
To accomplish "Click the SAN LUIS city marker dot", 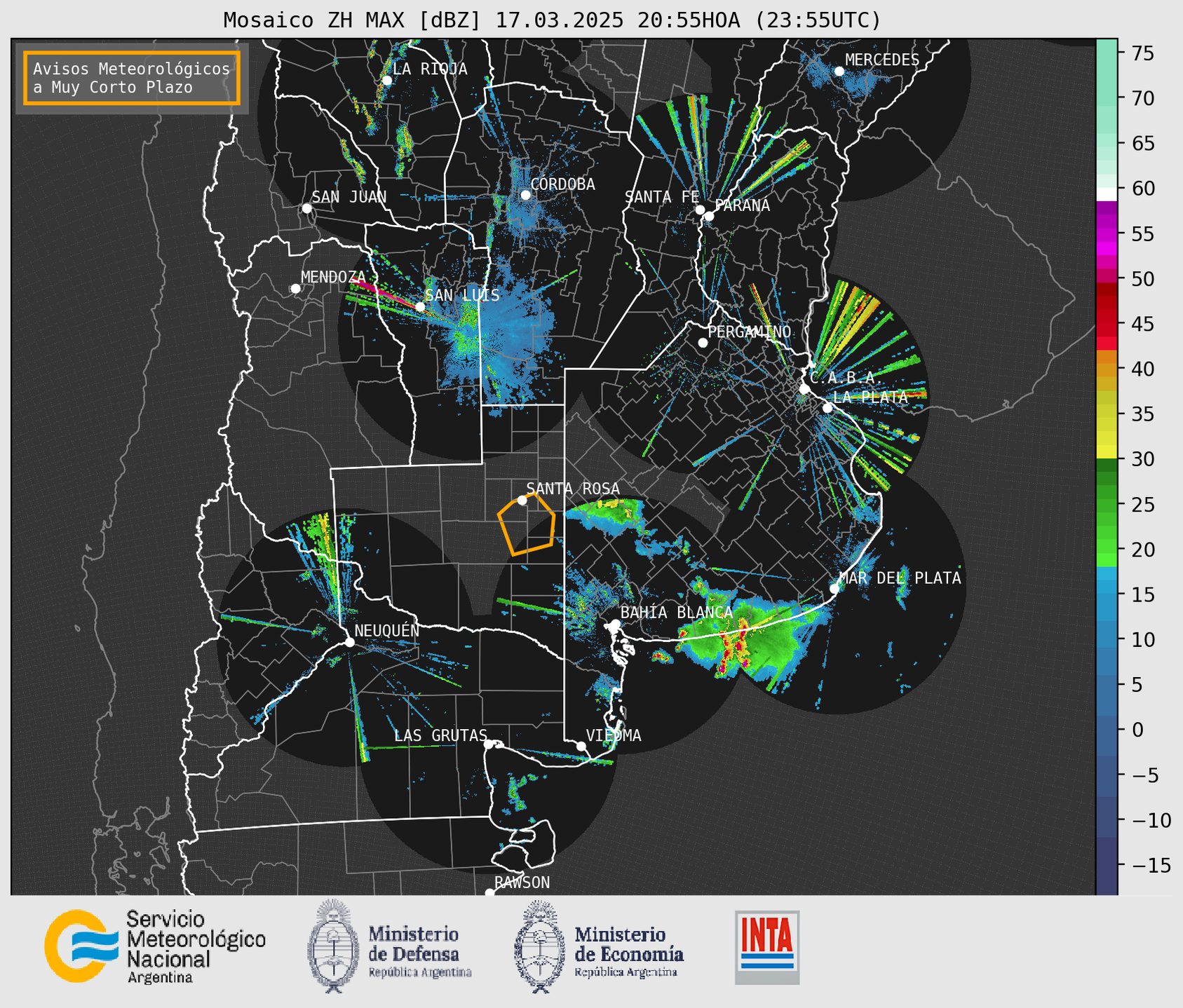I will (x=419, y=307).
